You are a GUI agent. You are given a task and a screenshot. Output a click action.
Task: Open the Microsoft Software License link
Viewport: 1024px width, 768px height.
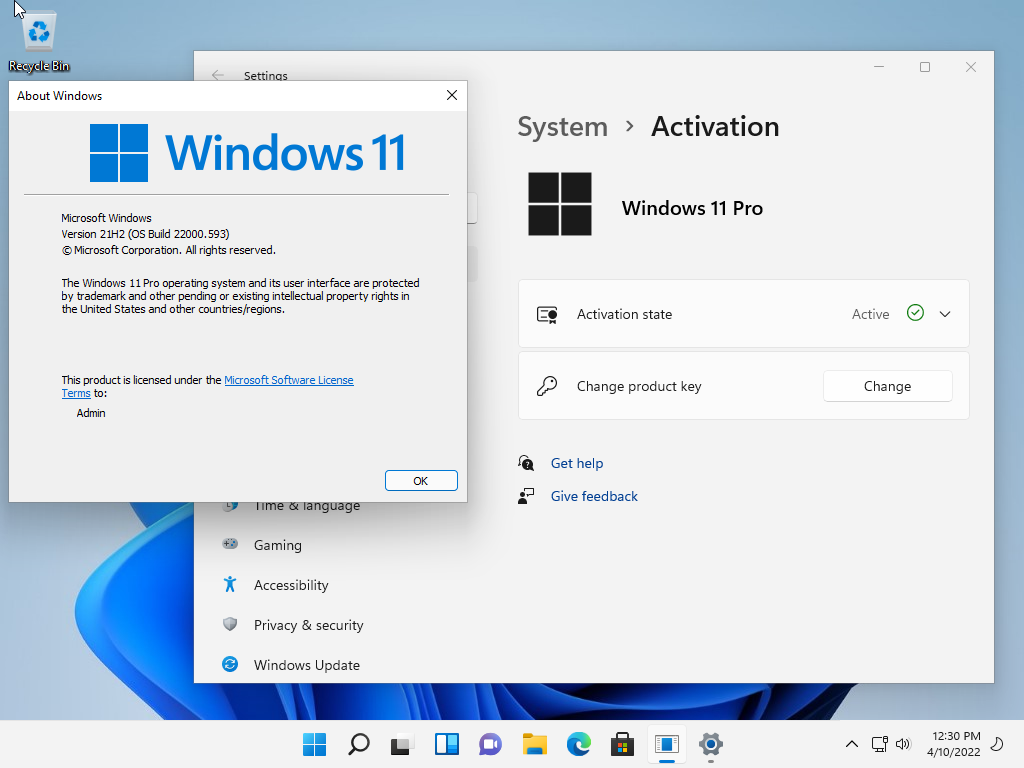click(x=289, y=380)
